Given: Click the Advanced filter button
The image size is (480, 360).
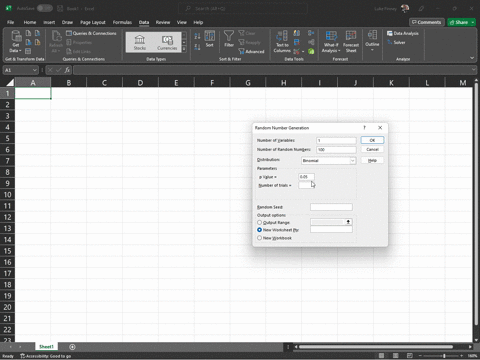Looking at the screenshot, I should click(x=251, y=51).
